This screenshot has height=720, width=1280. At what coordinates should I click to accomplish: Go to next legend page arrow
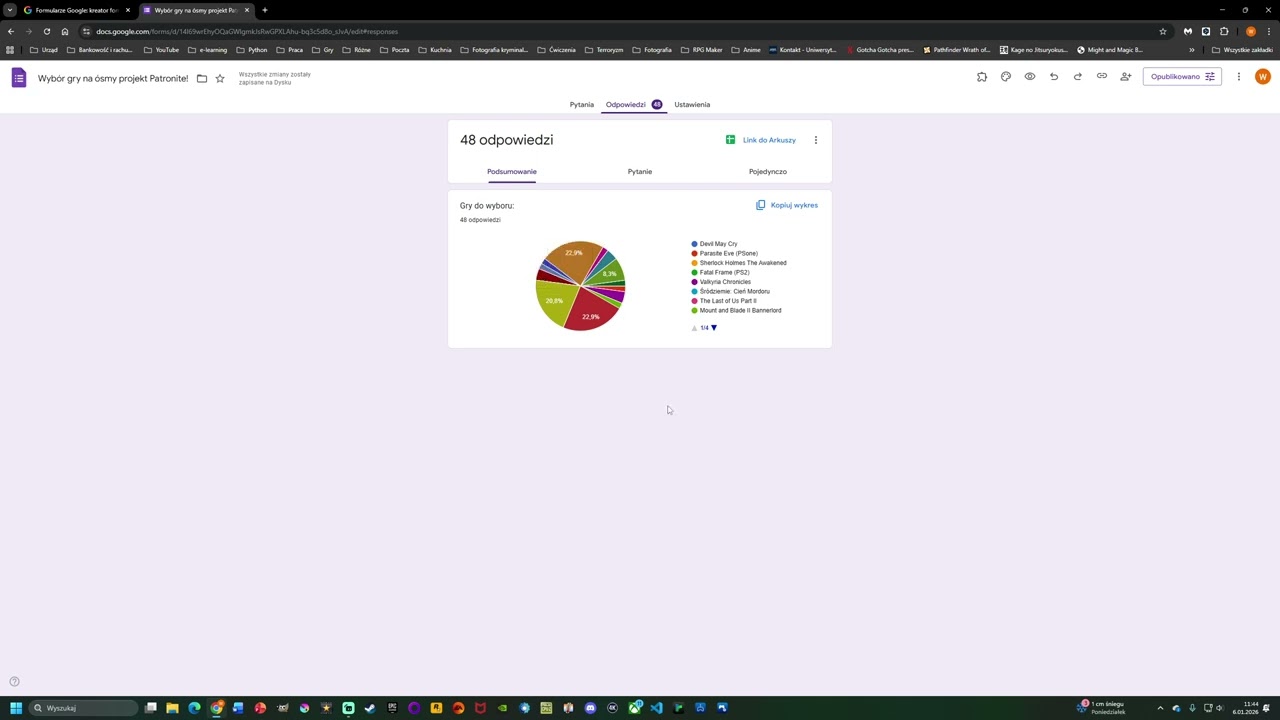[x=714, y=328]
